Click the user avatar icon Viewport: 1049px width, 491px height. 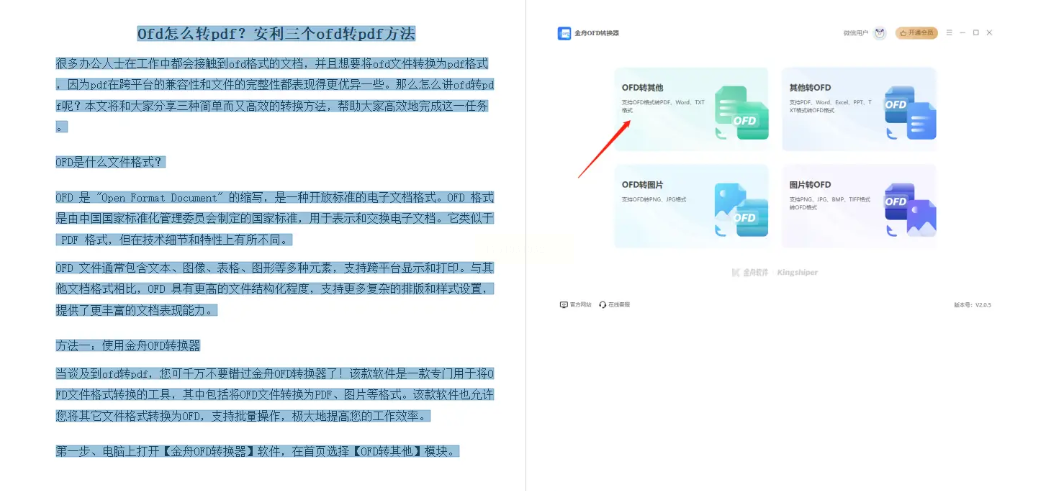(880, 33)
